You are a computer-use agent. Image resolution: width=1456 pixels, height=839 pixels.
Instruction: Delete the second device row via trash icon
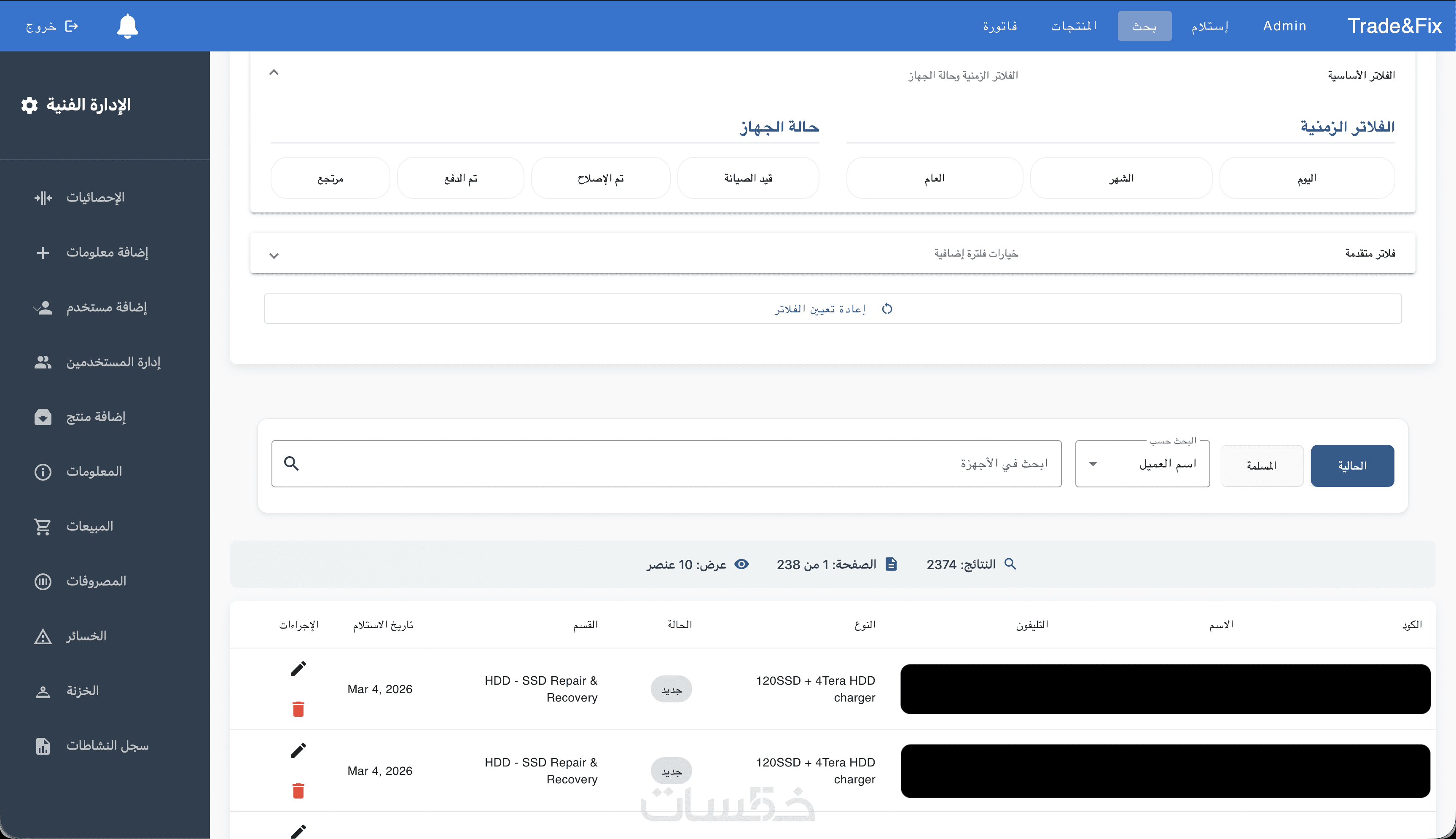pos(298,791)
